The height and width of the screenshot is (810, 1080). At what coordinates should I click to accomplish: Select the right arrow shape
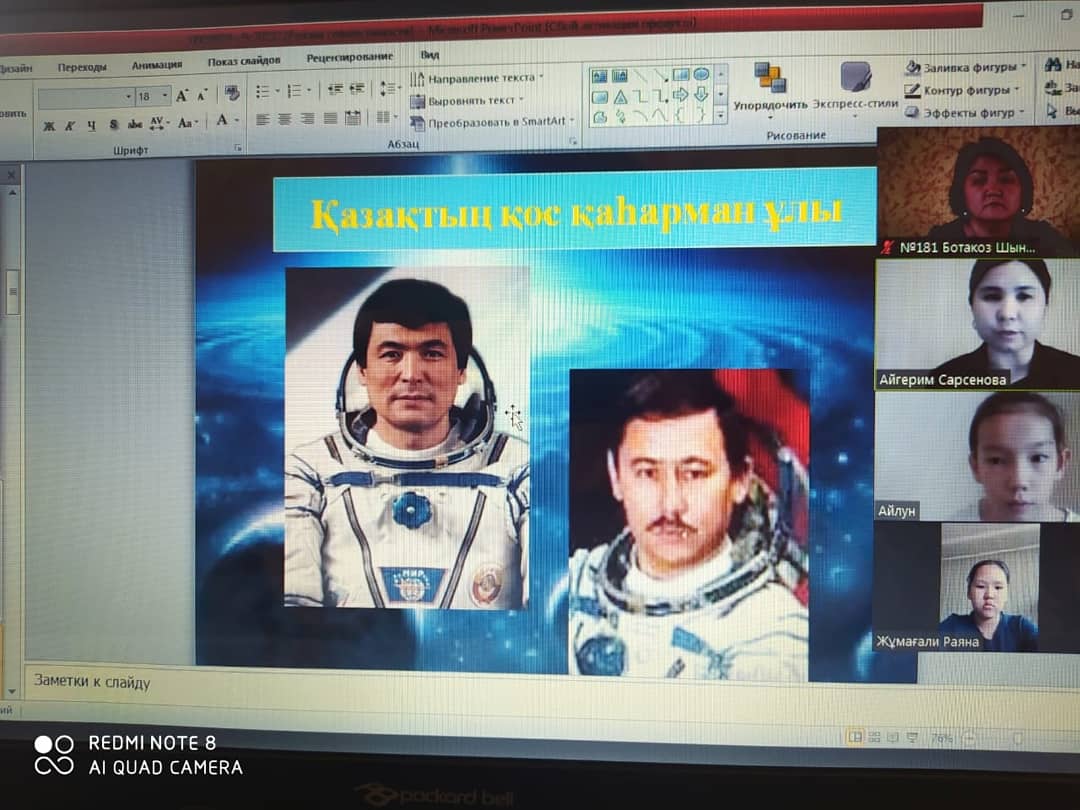click(x=681, y=94)
